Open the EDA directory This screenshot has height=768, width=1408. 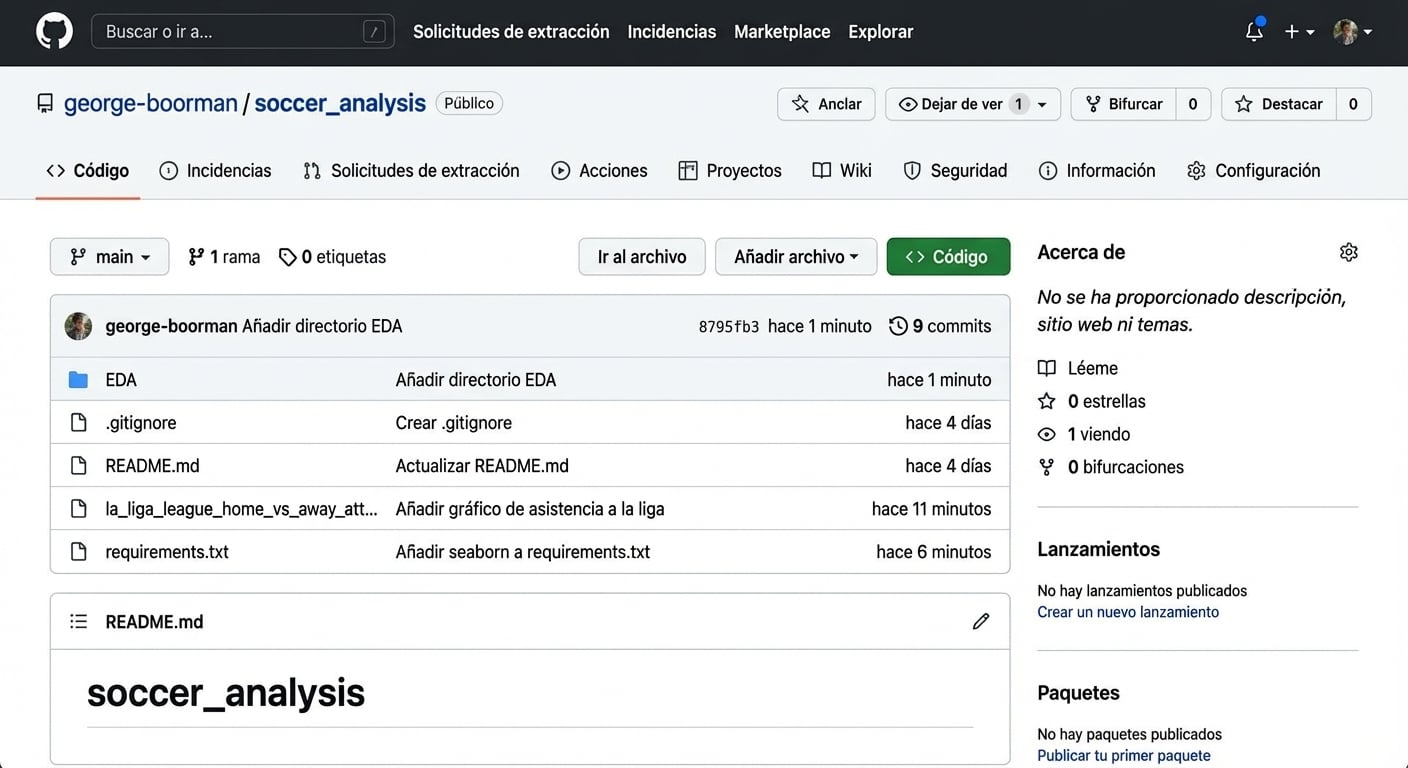pos(121,380)
